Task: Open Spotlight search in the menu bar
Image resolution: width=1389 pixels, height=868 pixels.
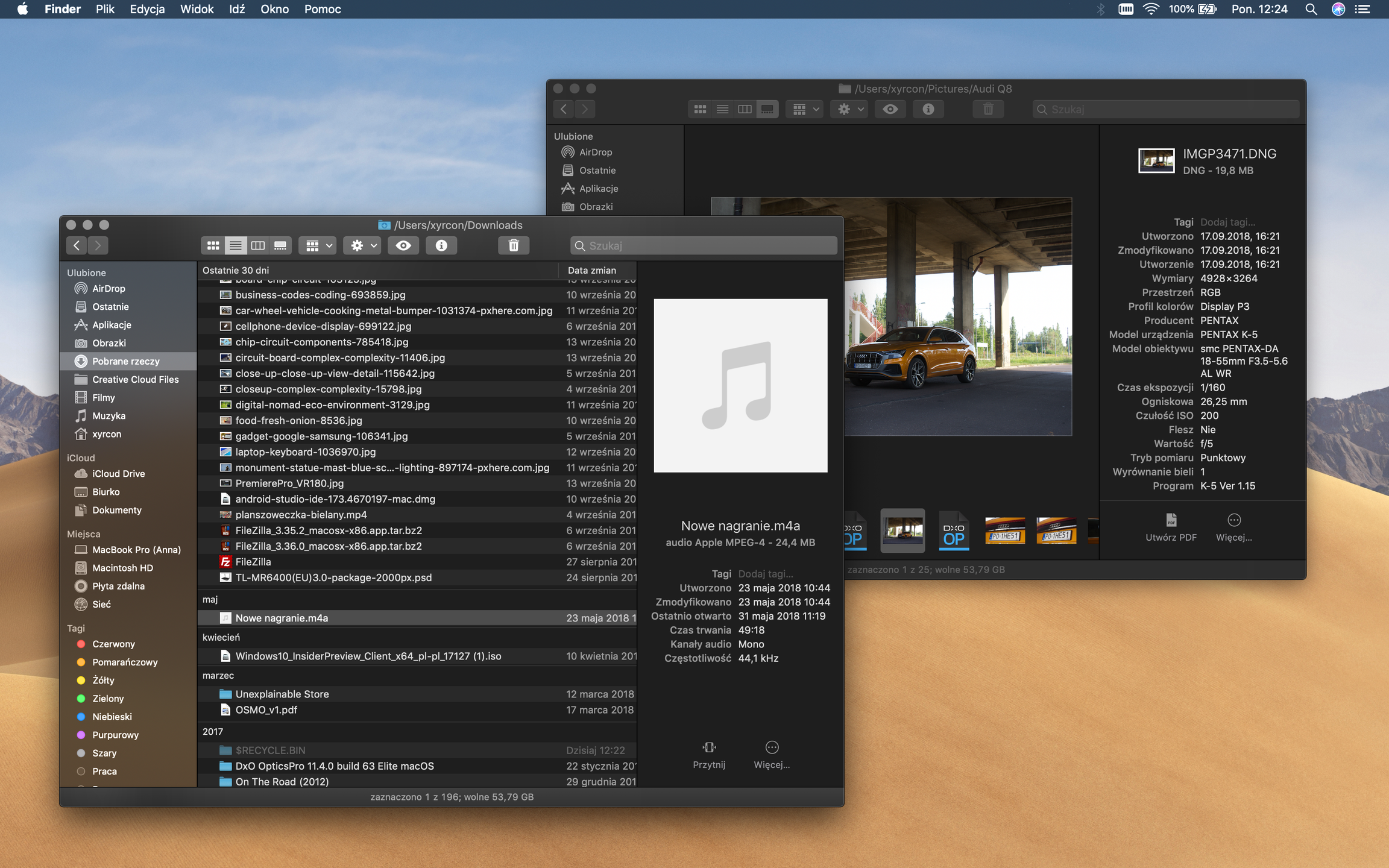Action: coord(1311,9)
